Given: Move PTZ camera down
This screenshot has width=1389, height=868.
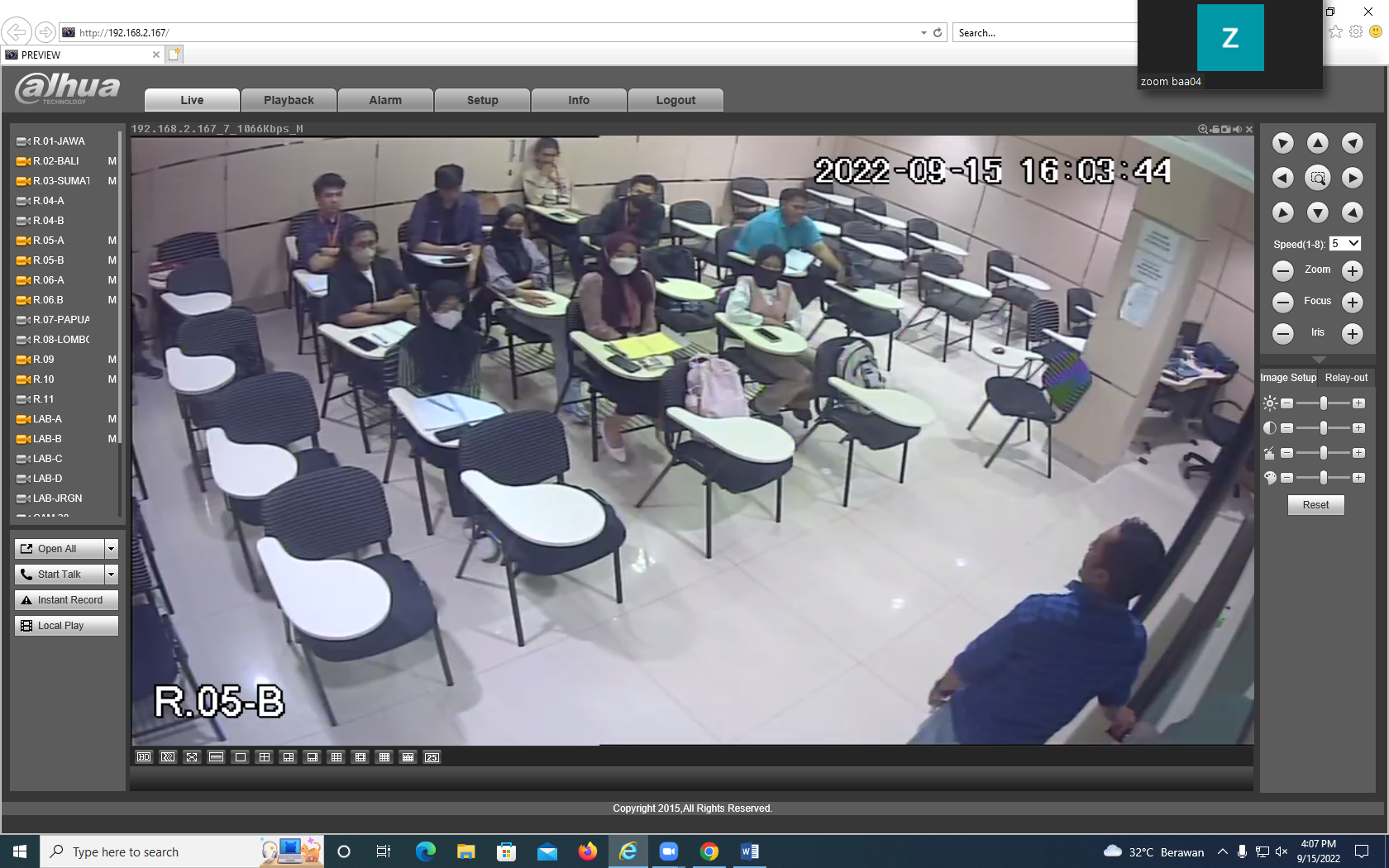Looking at the screenshot, I should click(x=1318, y=212).
